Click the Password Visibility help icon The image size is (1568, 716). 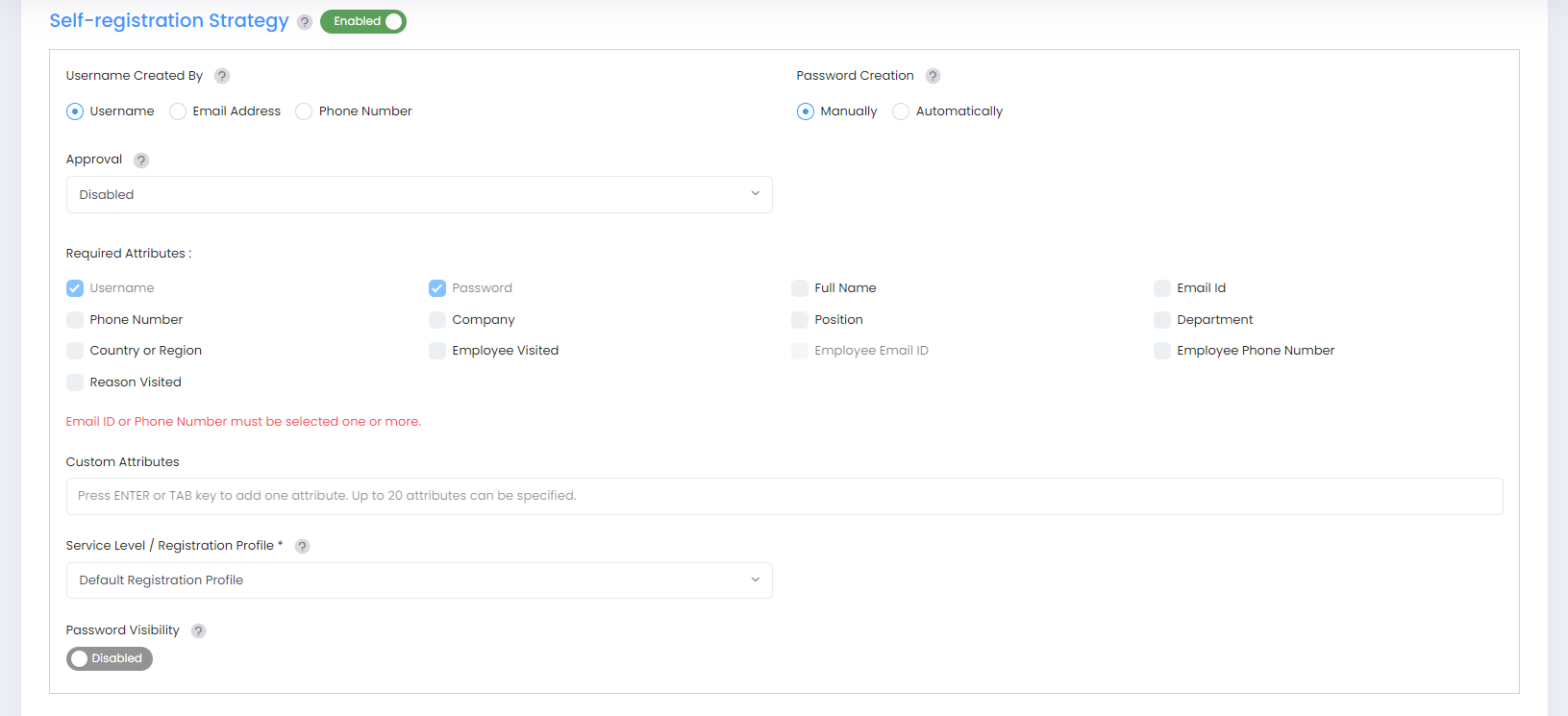(x=198, y=630)
